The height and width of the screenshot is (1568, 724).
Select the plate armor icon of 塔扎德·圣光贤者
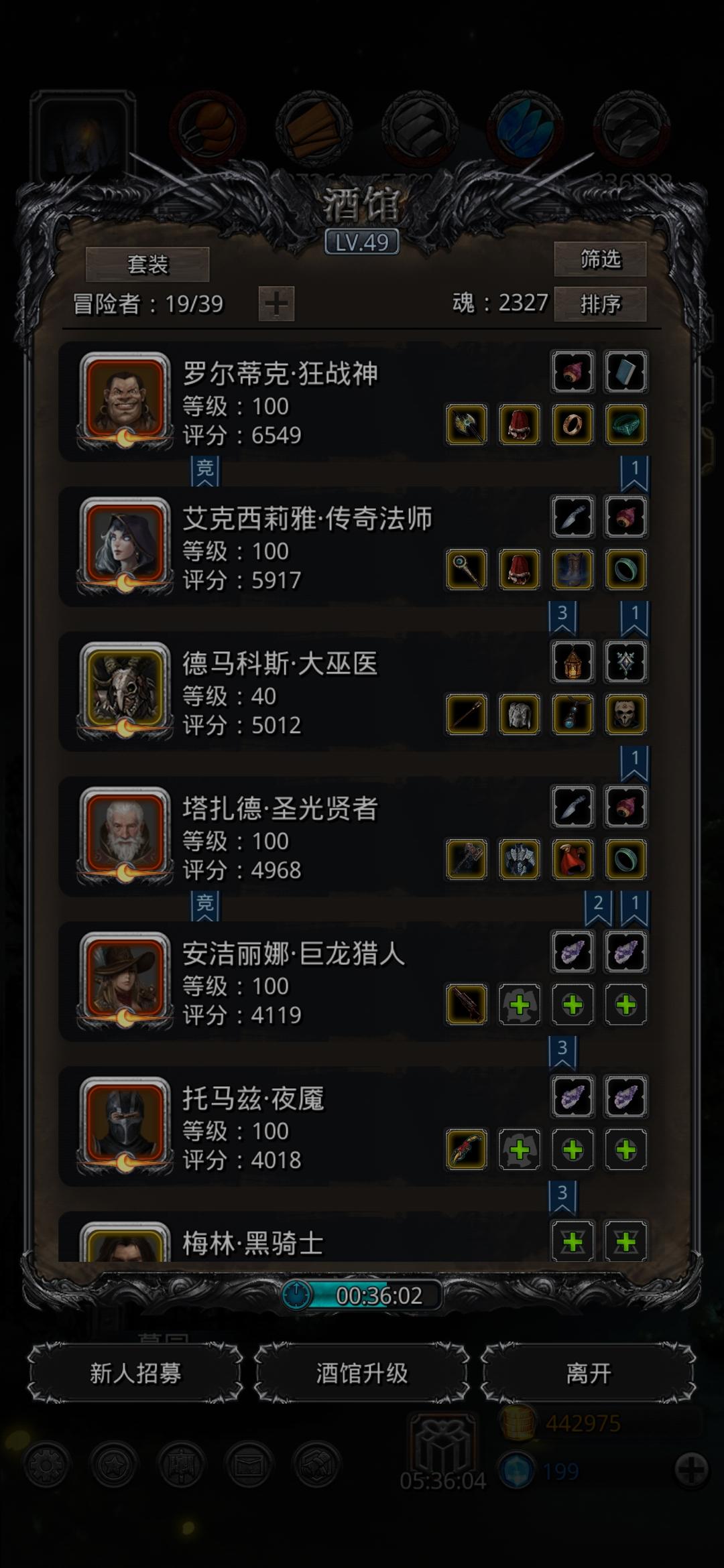pos(520,860)
